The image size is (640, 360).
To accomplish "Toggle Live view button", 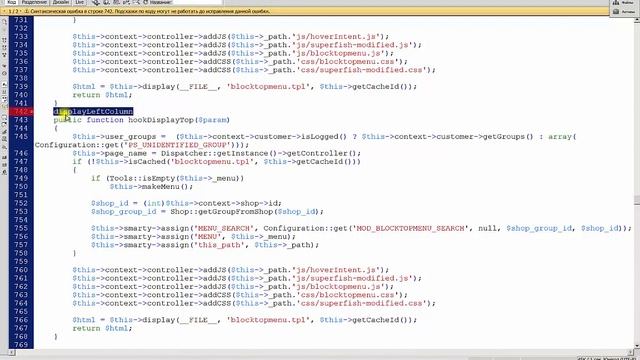I will click(80, 2).
